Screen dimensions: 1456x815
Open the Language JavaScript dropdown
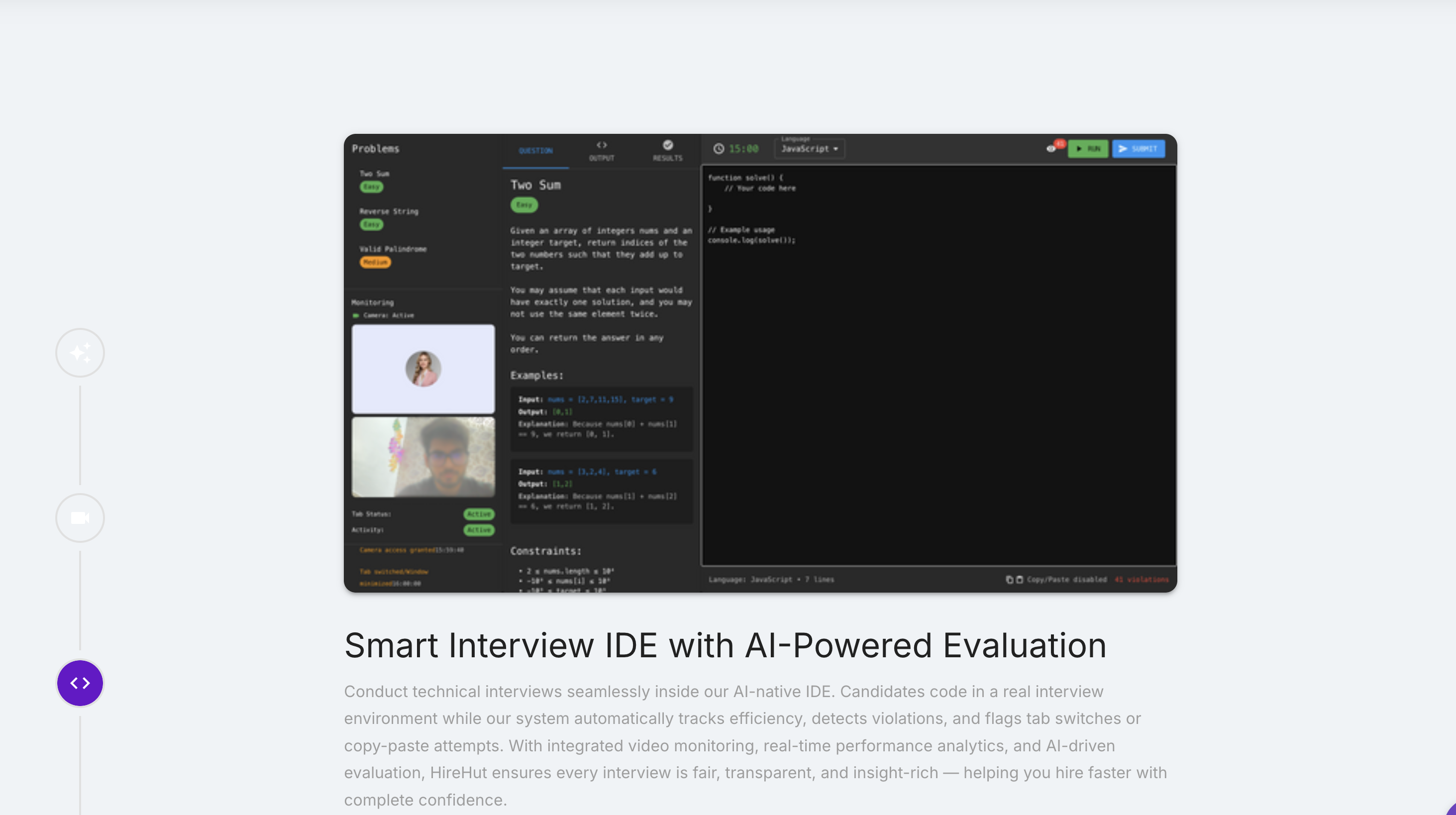pyautogui.click(x=809, y=149)
